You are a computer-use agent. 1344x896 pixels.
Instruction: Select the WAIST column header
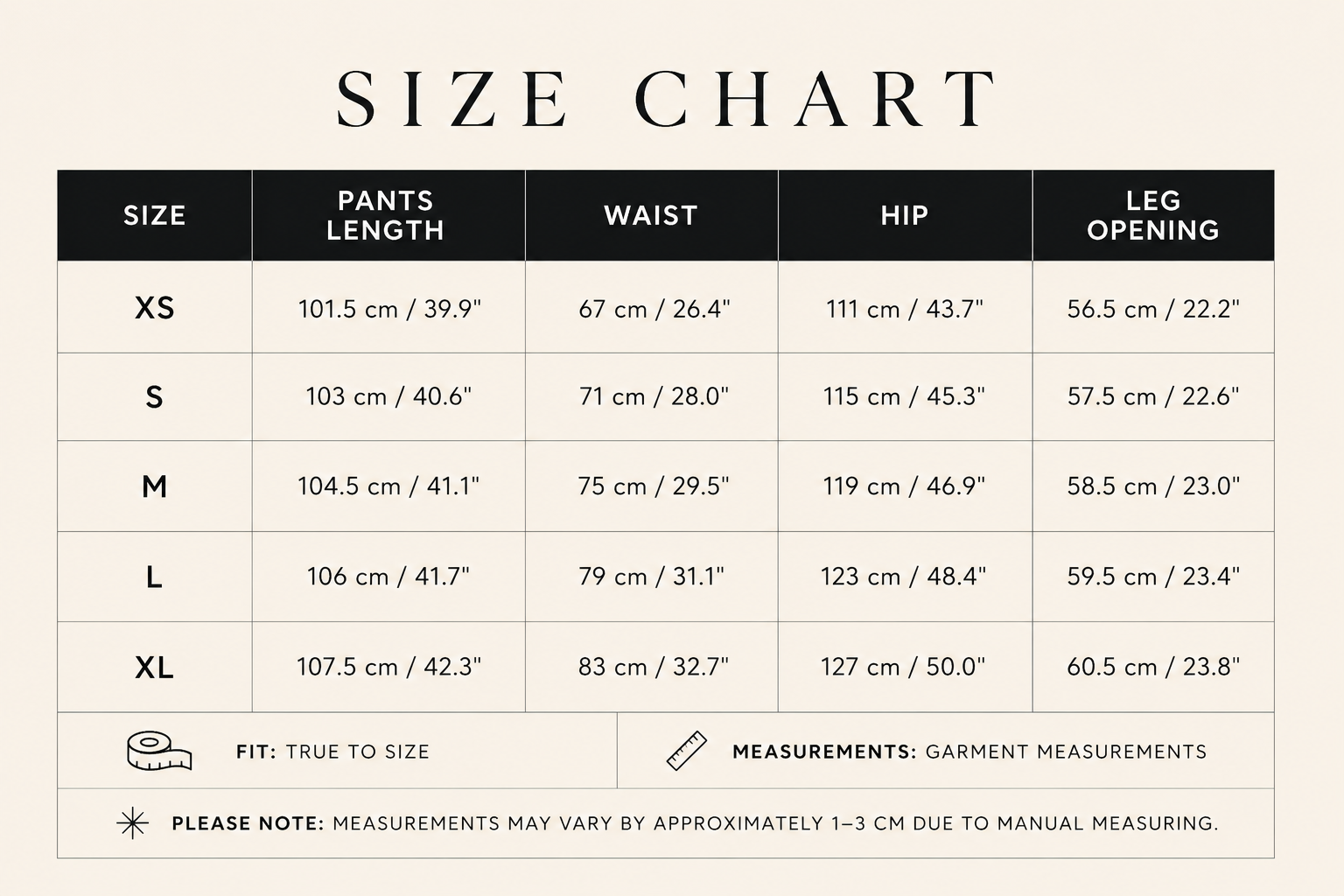click(651, 215)
